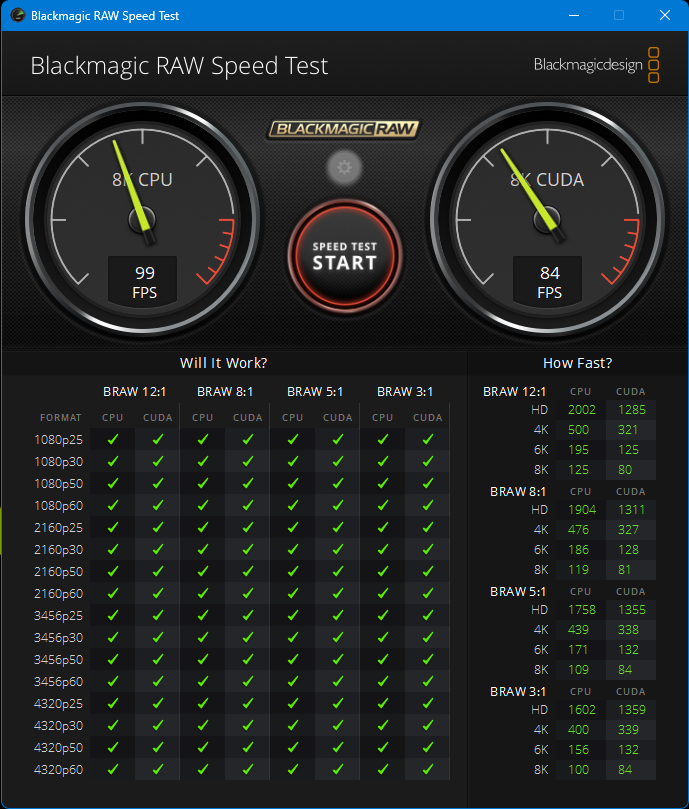Image resolution: width=689 pixels, height=809 pixels.
Task: Click the 2002 HD CPU value under BRAW 12:1
Action: pos(582,410)
